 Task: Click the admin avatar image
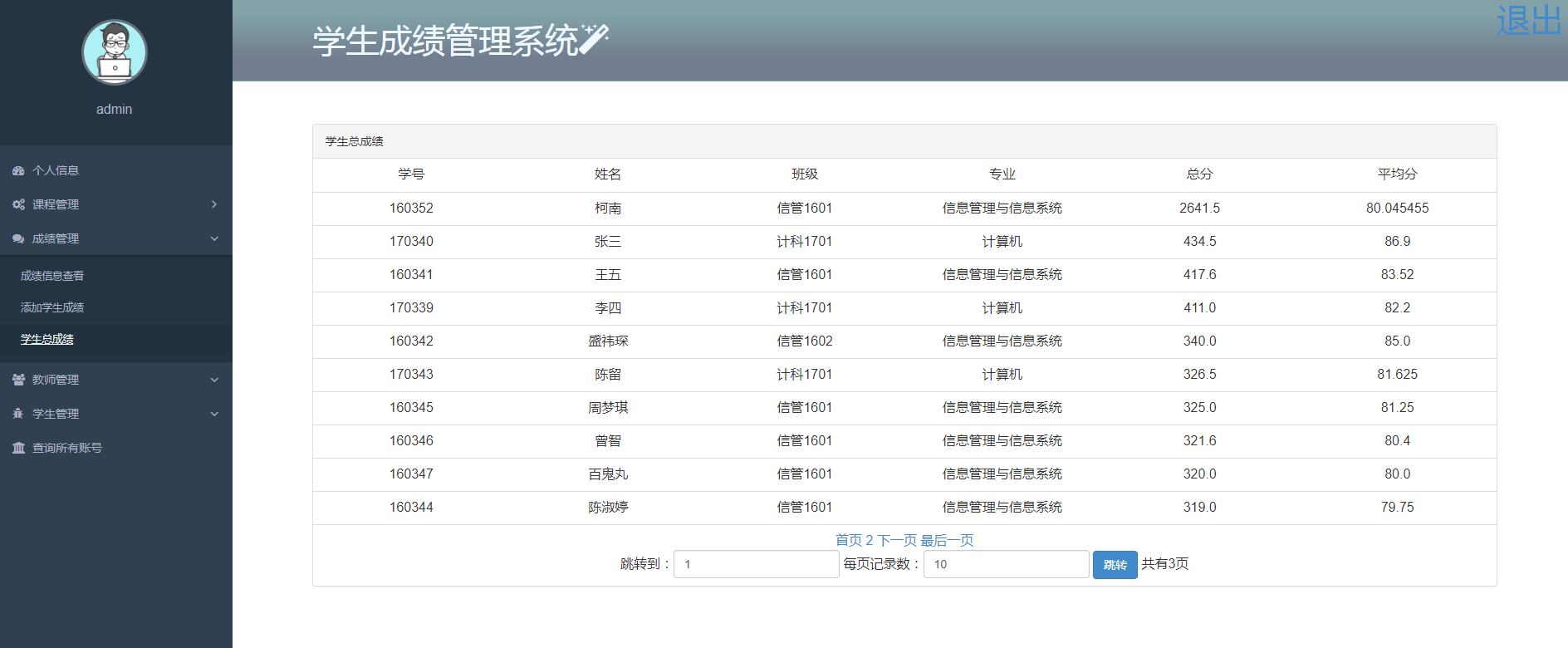115,52
